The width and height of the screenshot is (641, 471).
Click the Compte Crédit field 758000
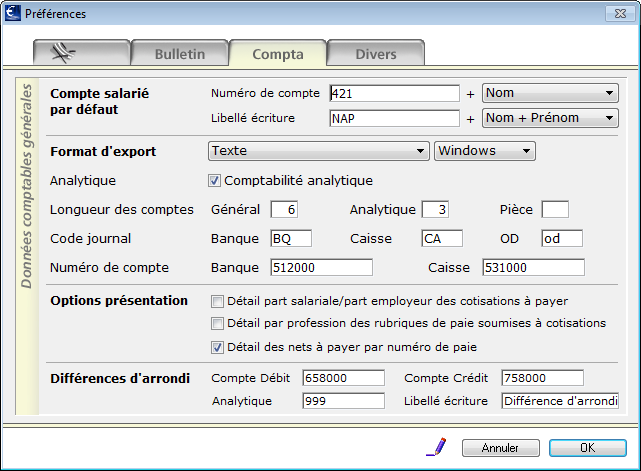[x=542, y=378]
